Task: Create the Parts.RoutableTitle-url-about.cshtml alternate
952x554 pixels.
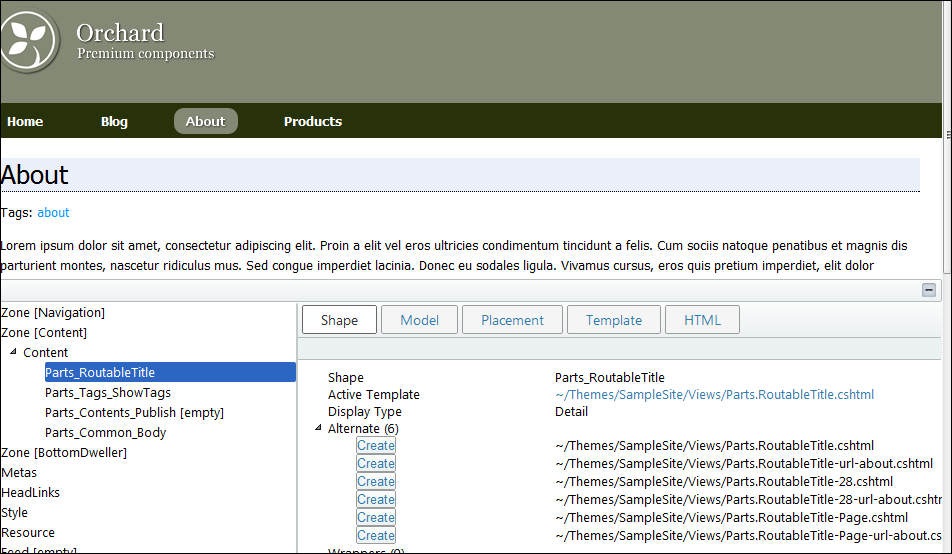Action: 376,463
